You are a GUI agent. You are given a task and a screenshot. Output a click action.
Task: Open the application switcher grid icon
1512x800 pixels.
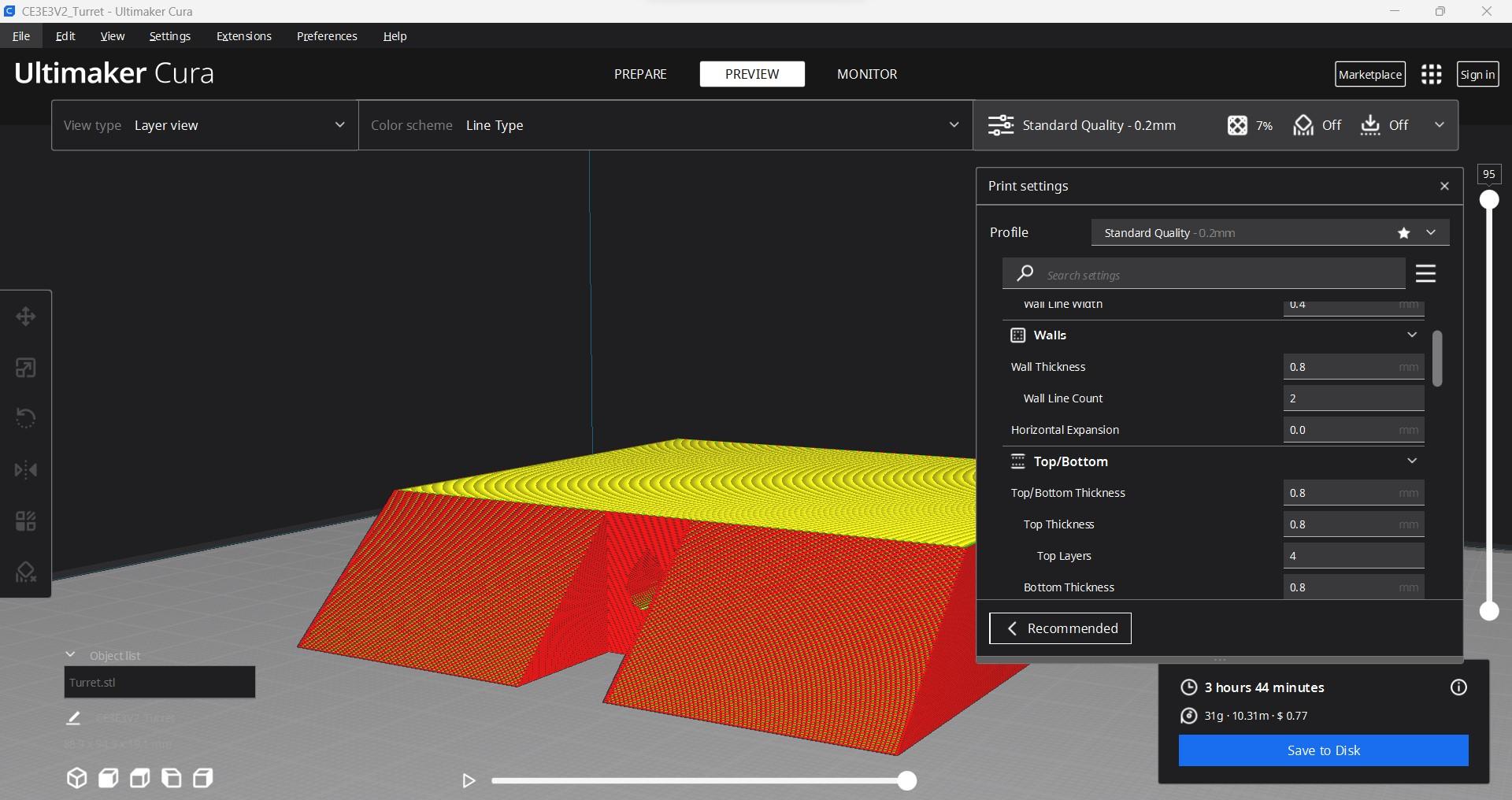pyautogui.click(x=1431, y=74)
